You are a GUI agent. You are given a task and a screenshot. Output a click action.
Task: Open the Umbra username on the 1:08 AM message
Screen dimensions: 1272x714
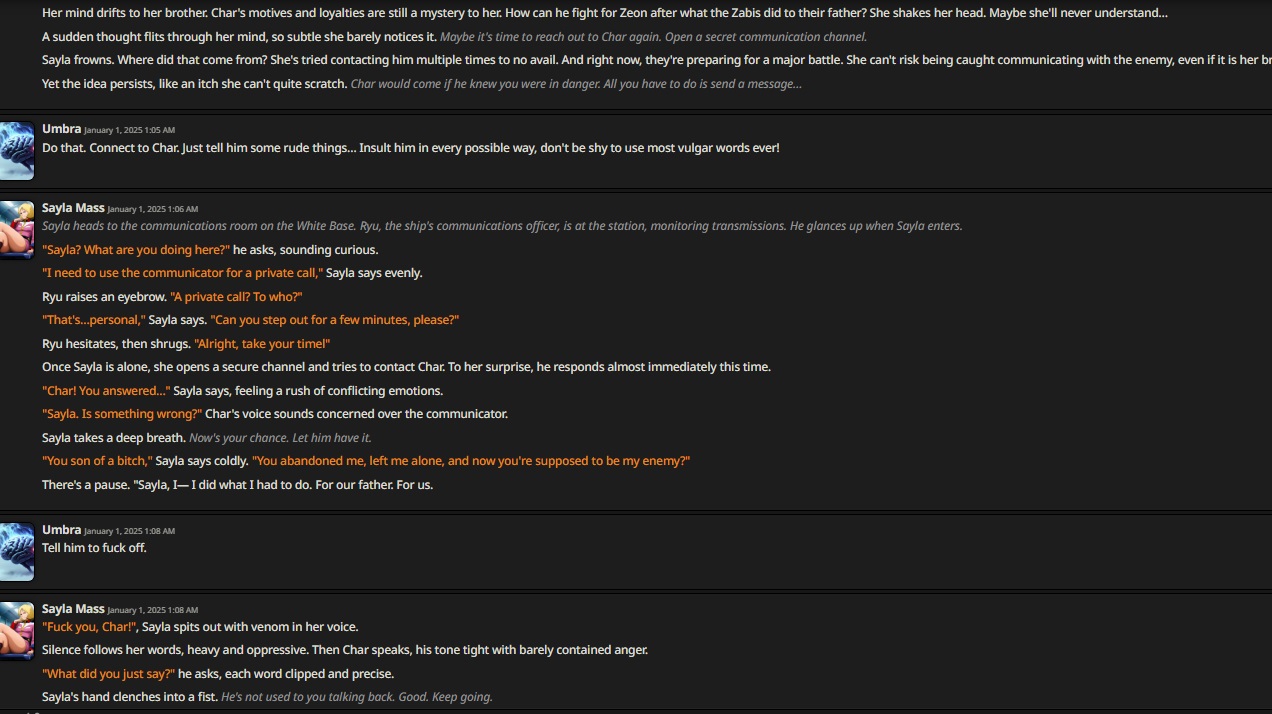pos(61,530)
